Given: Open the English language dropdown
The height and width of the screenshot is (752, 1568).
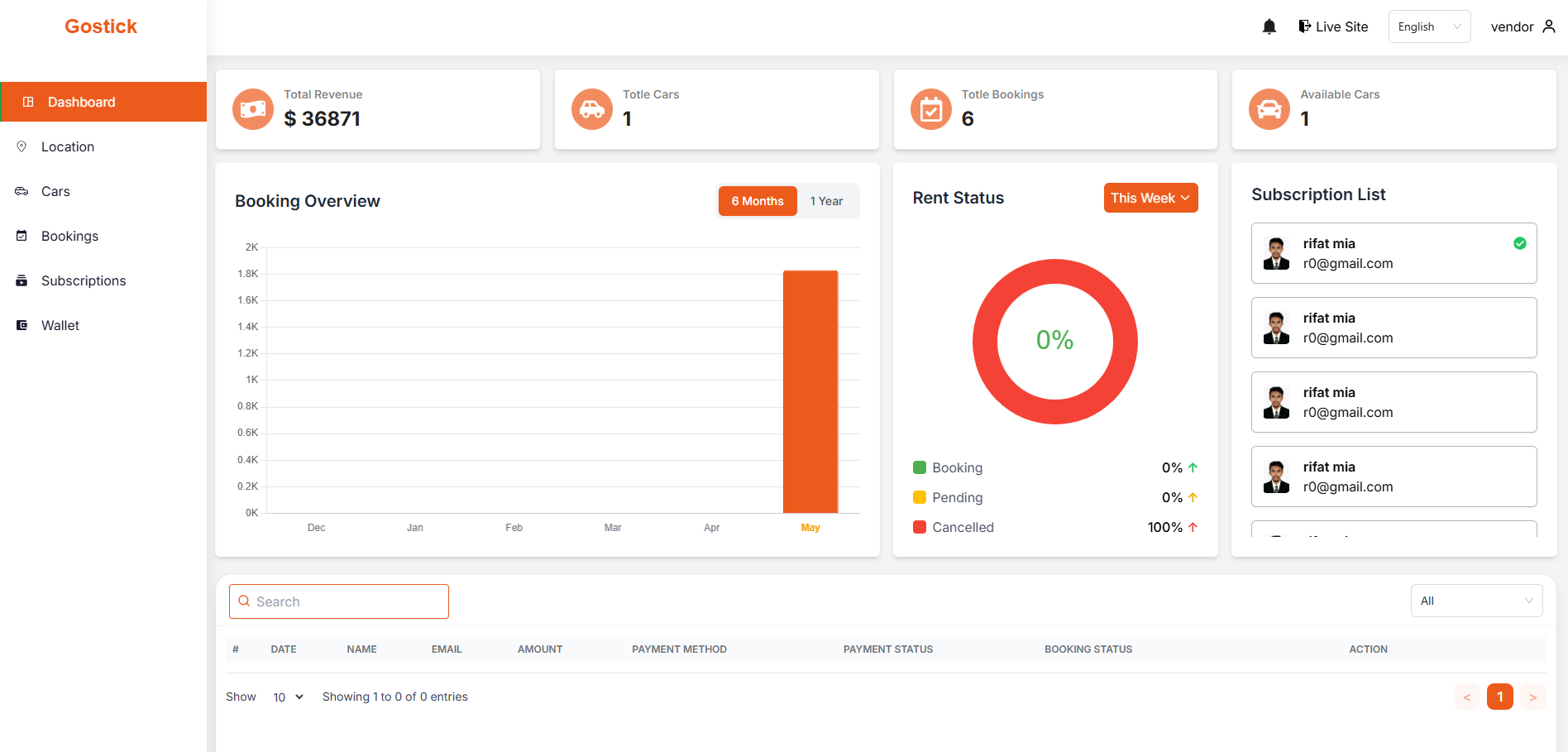Looking at the screenshot, I should pyautogui.click(x=1428, y=26).
